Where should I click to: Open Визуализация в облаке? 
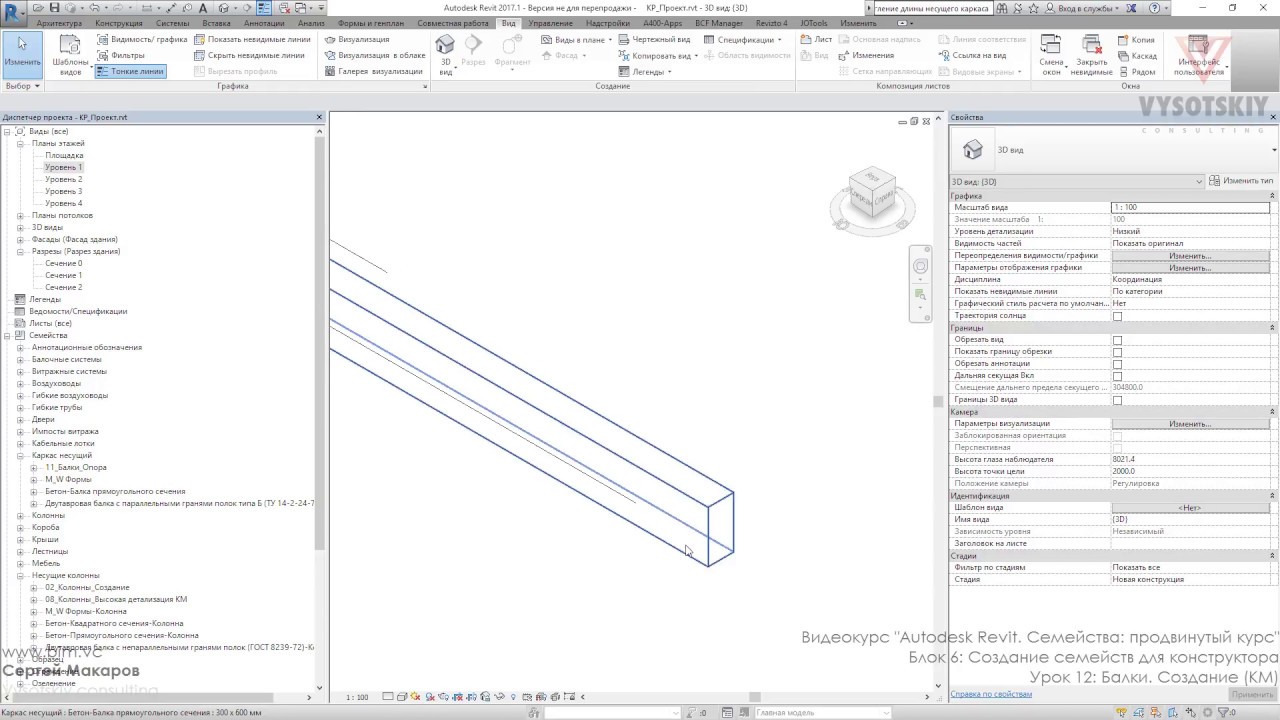pos(375,56)
